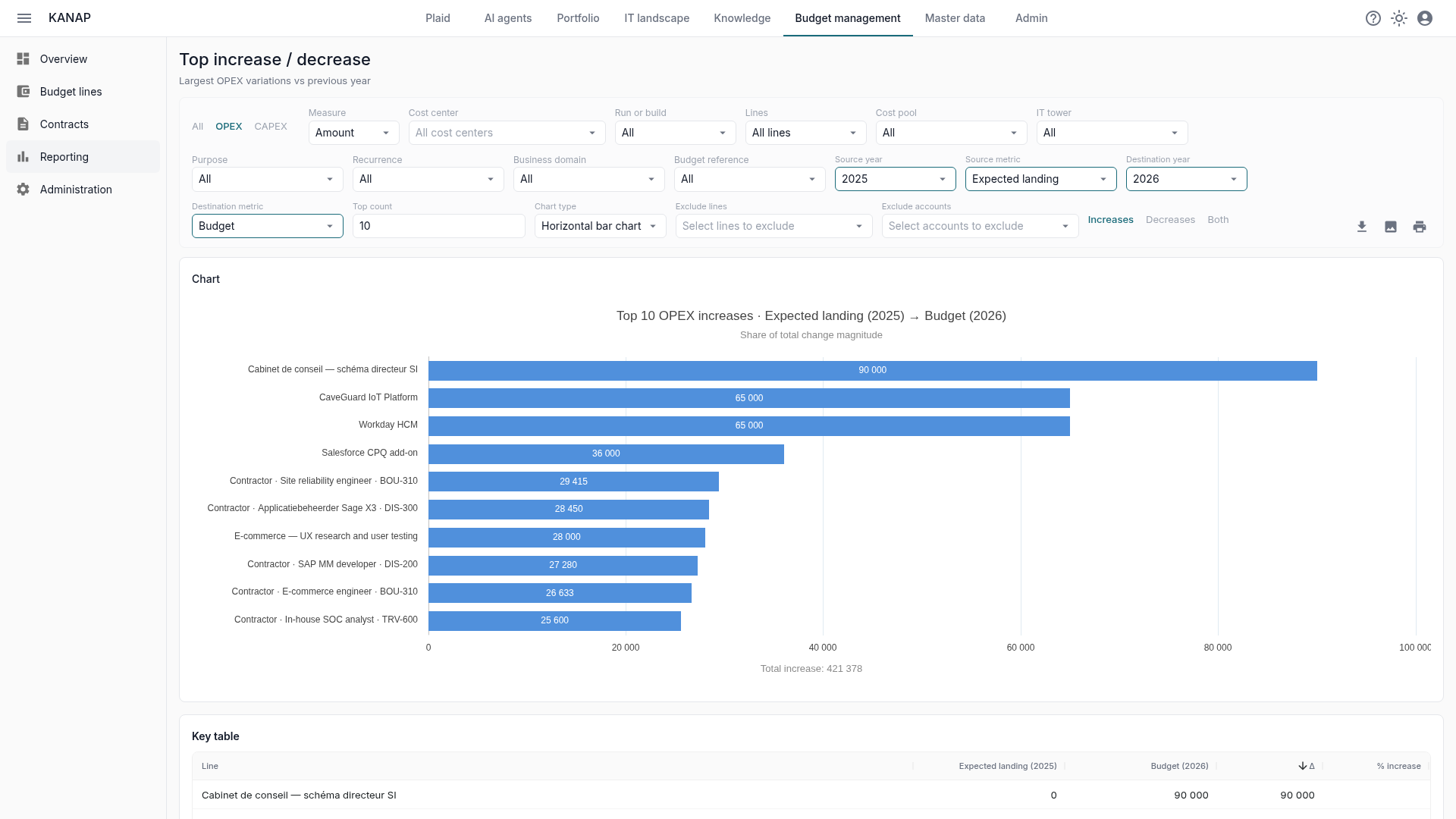Open the Measure dropdown
Image resolution: width=1456 pixels, height=819 pixels.
click(x=353, y=133)
